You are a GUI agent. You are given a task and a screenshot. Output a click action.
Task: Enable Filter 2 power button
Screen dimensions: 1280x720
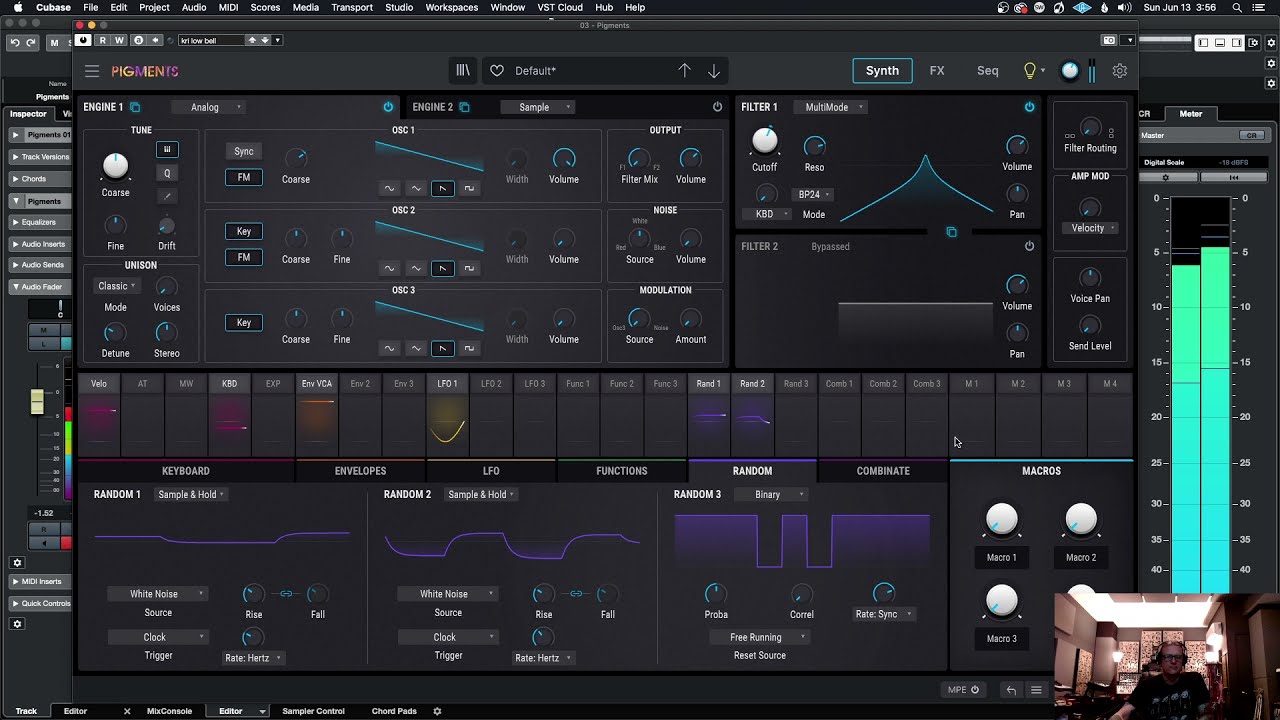click(x=1029, y=246)
